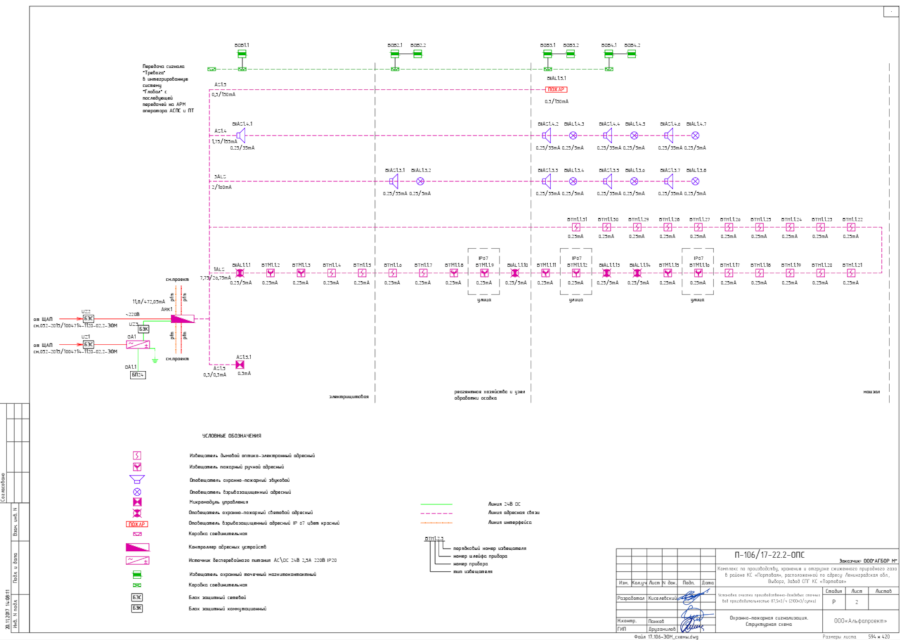Viewport: 900px width, 640px height.
Task: Click the БЗС box labeled UZ2
Action: coord(88,318)
